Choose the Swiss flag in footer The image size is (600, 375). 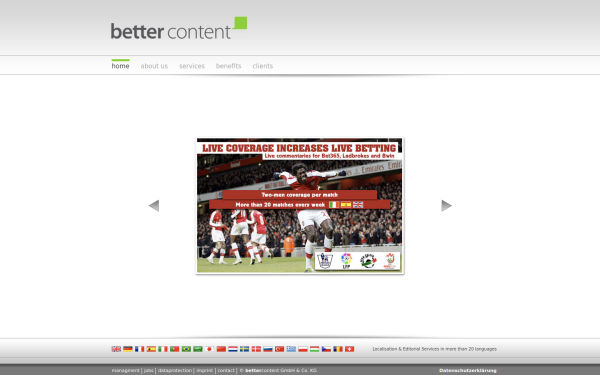(349, 349)
